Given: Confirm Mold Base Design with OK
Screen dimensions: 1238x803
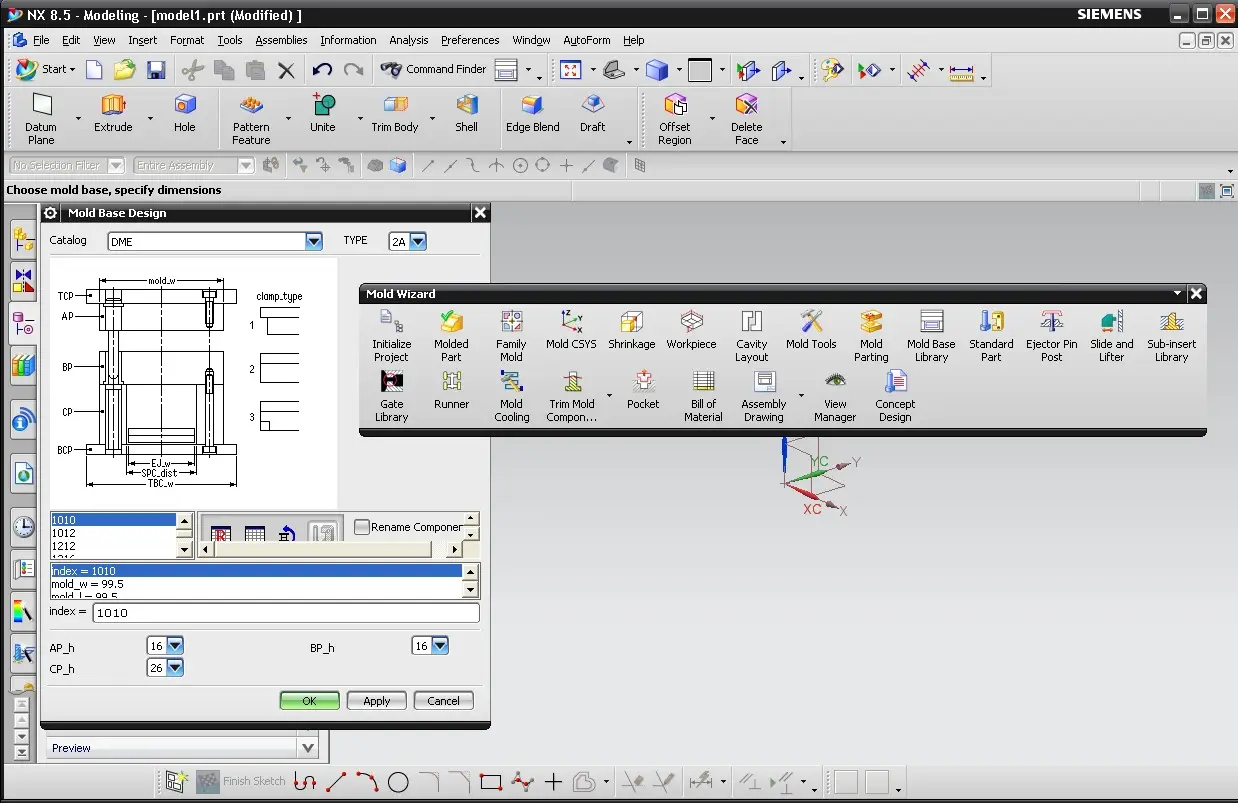Looking at the screenshot, I should [309, 701].
